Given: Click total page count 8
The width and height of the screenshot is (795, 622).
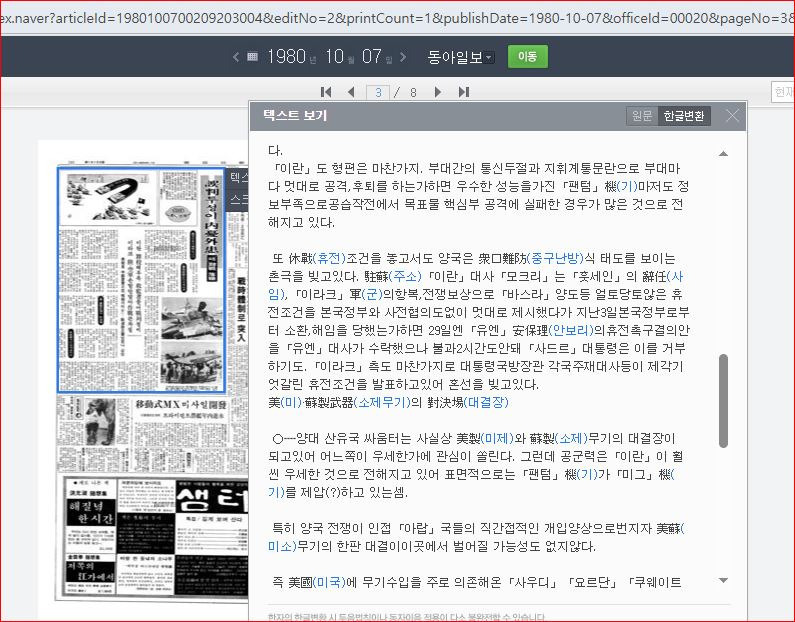Looking at the screenshot, I should (413, 92).
